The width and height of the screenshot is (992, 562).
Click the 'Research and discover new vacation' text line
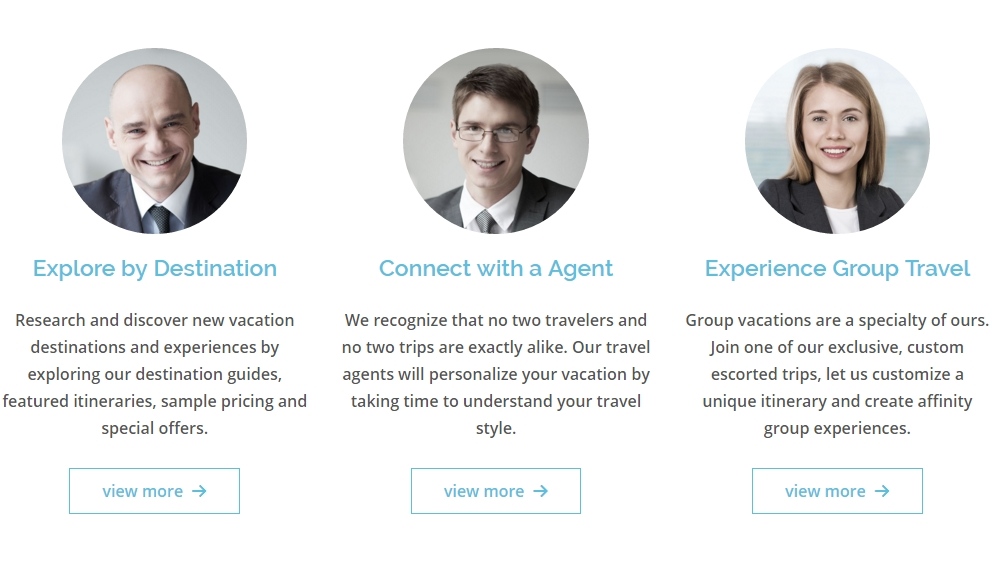pyautogui.click(x=154, y=320)
